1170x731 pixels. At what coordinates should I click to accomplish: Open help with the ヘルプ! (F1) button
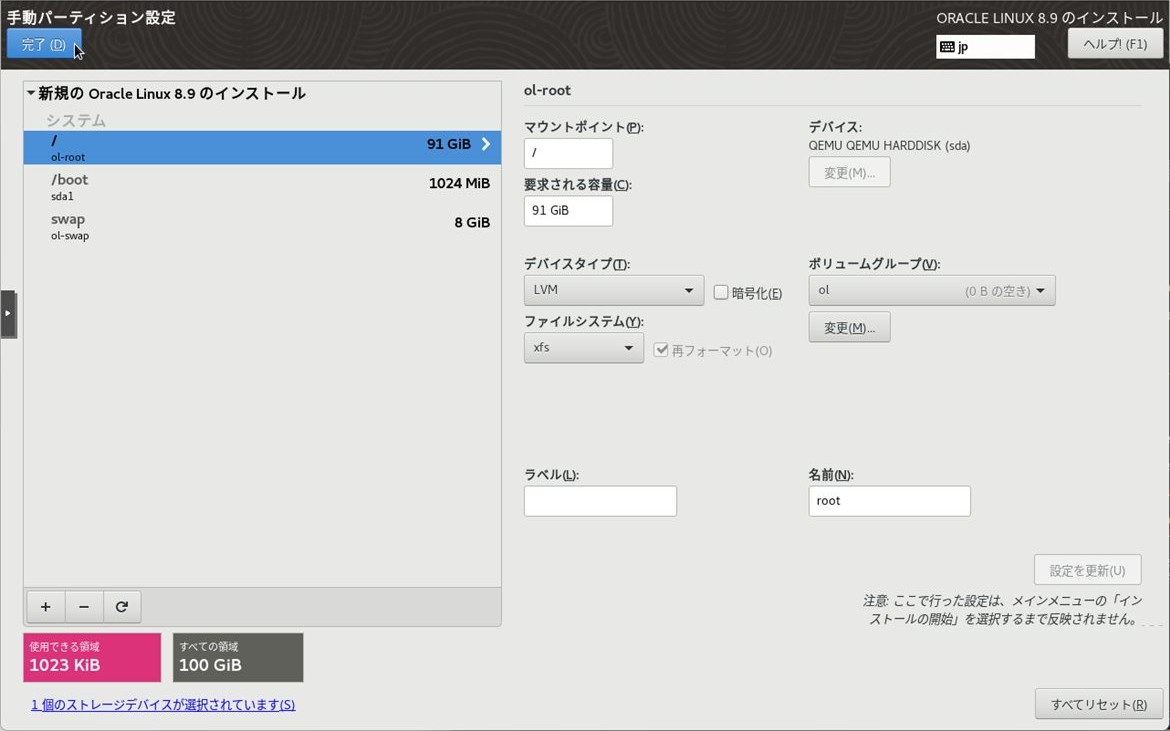point(1115,44)
